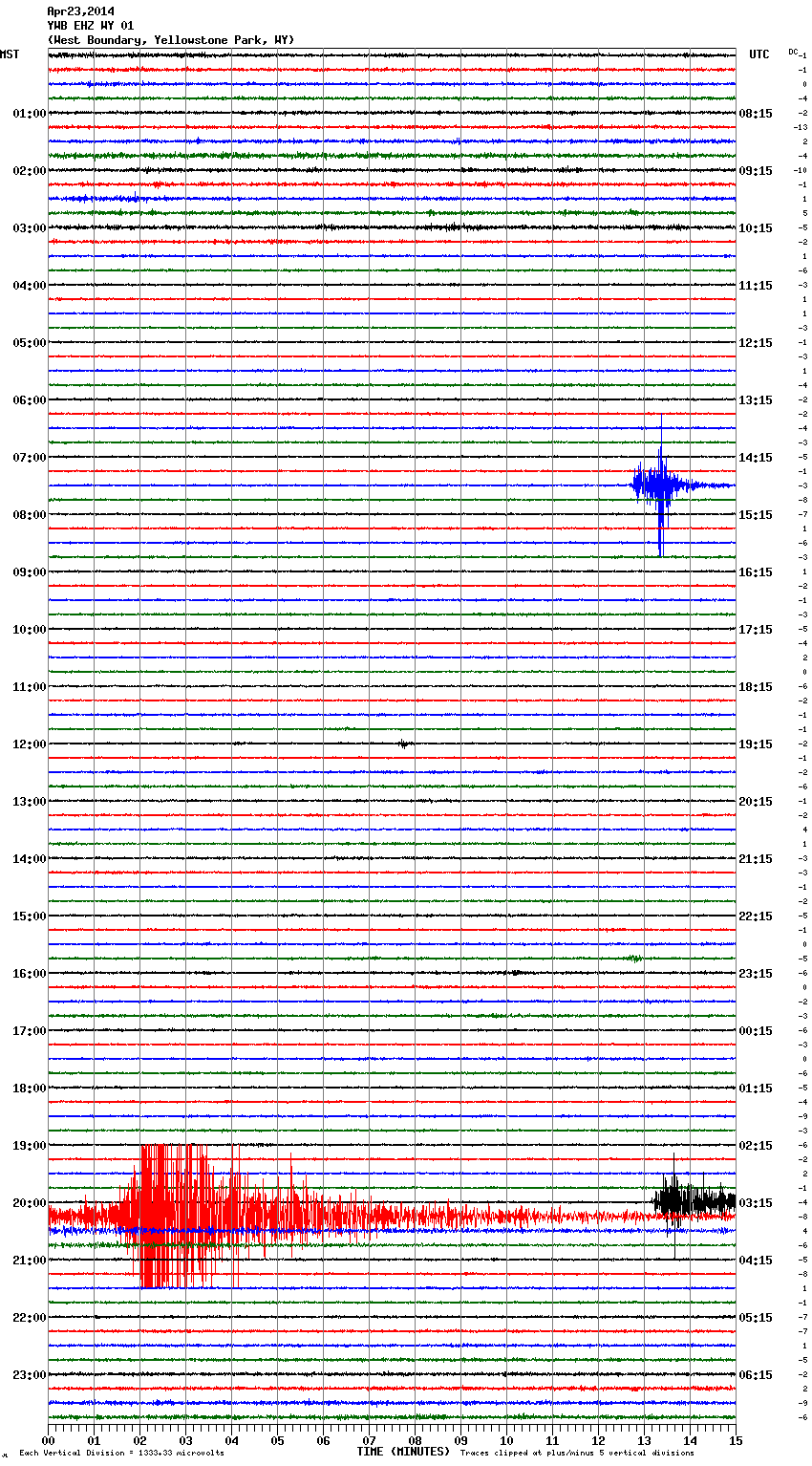
Task: Click the small green blip on the 15:45 trace
Action: tap(634, 958)
